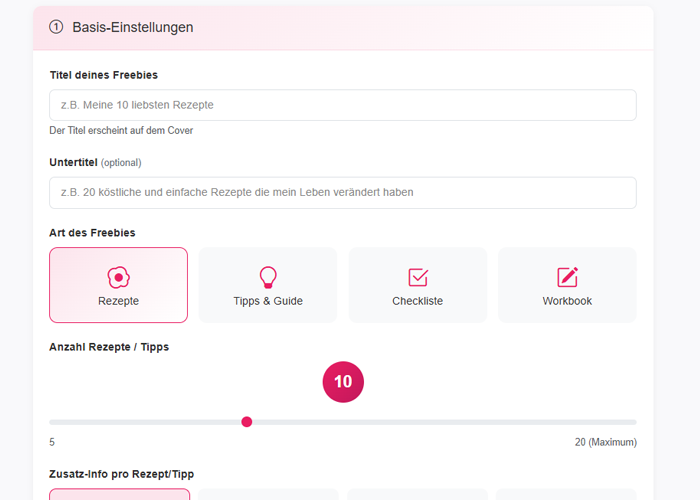Click the checkmark box icon for Checkliste

coord(418,277)
